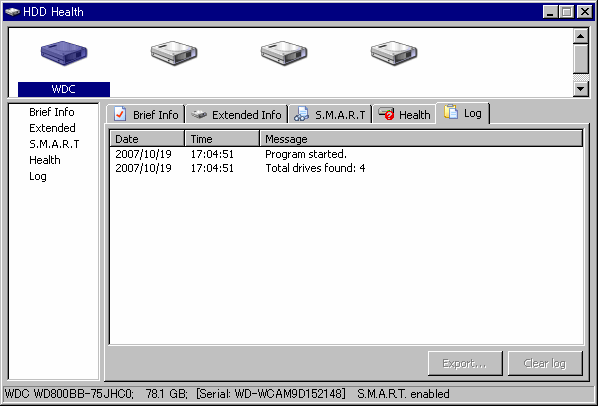598x406 pixels.
Task: Select the blue WDC drive icon
Action: (x=64, y=53)
